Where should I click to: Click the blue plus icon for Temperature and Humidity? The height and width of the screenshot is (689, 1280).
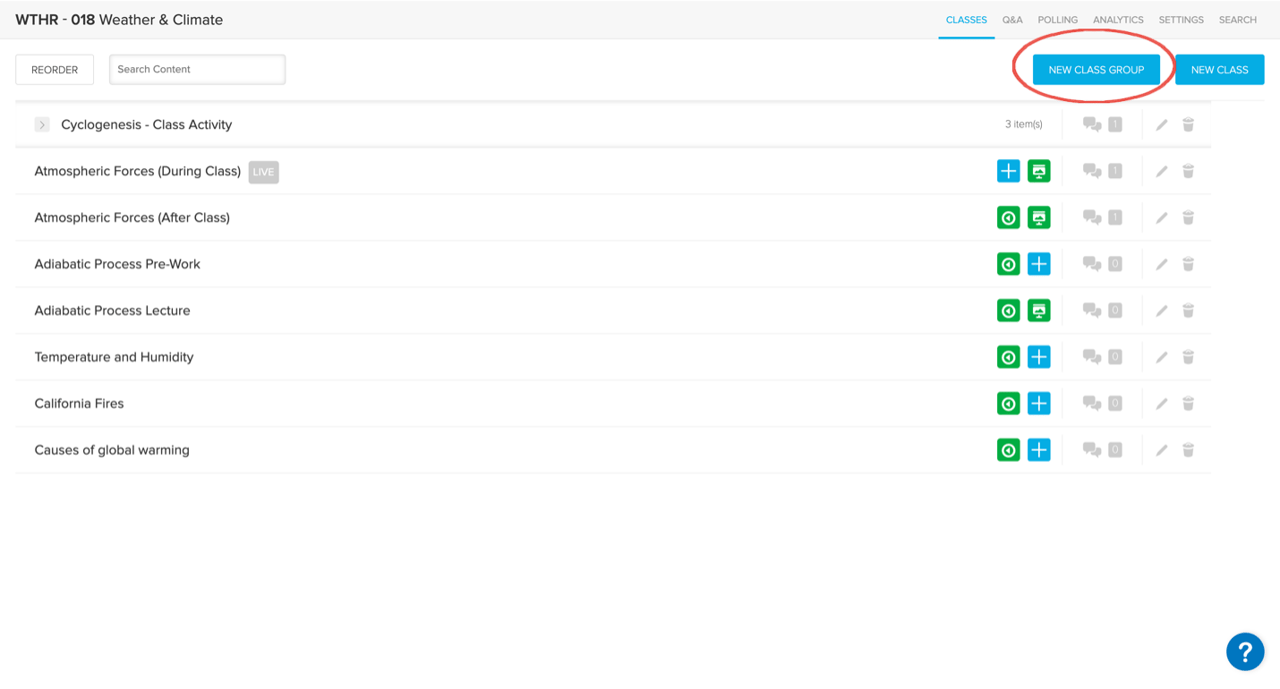pos(1039,357)
